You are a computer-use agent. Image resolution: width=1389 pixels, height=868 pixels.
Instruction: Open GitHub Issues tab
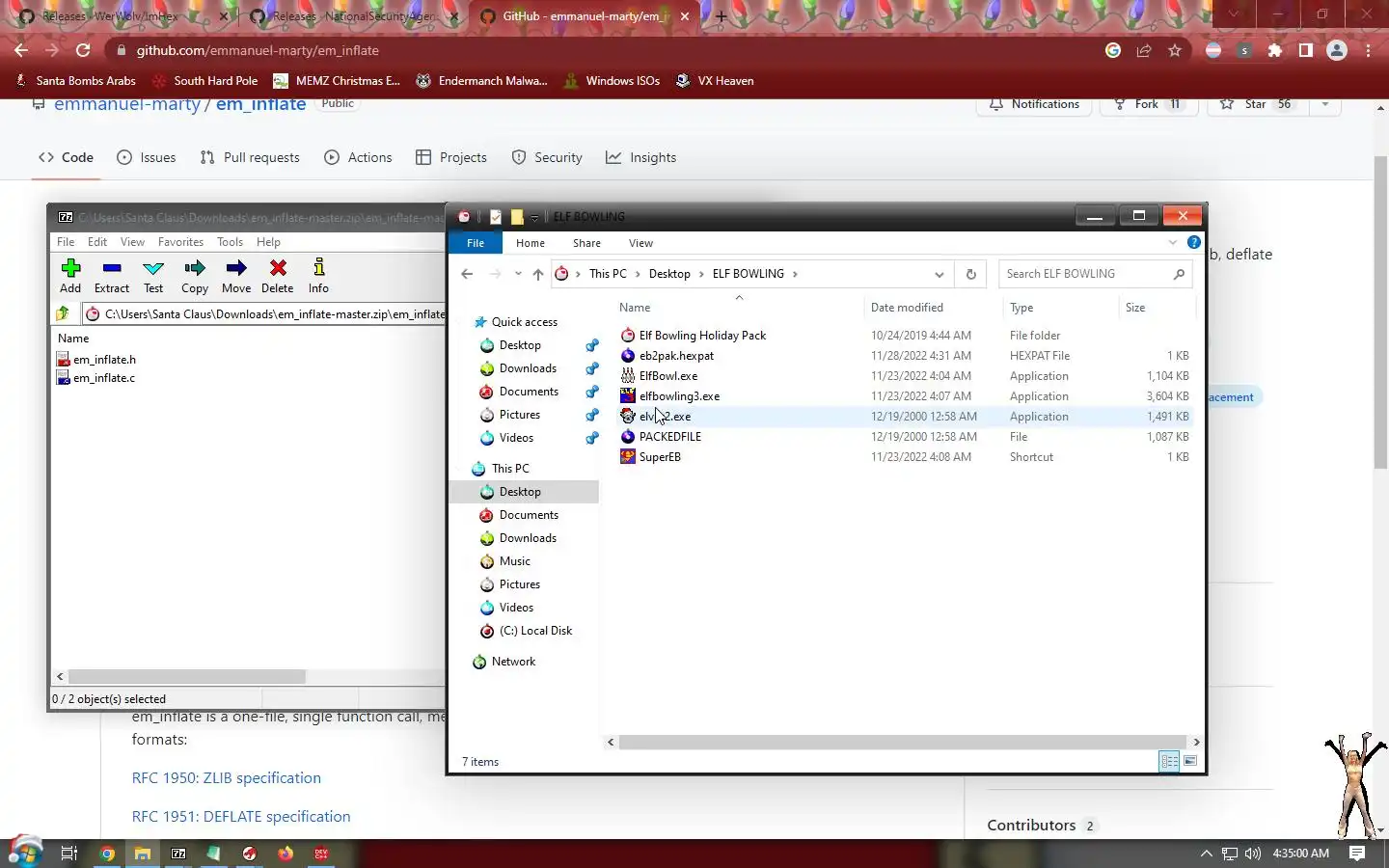147,157
